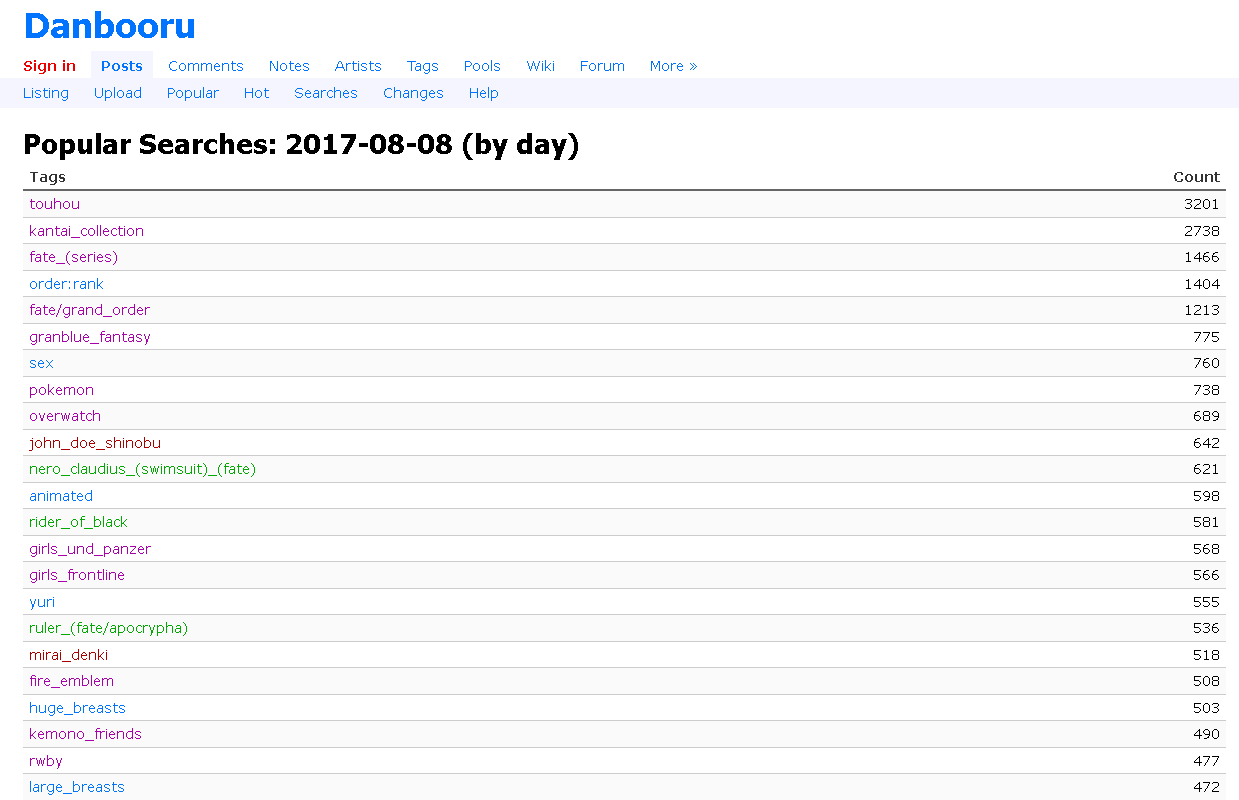Click the Sign in link
1239x800 pixels.
pyautogui.click(x=49, y=66)
